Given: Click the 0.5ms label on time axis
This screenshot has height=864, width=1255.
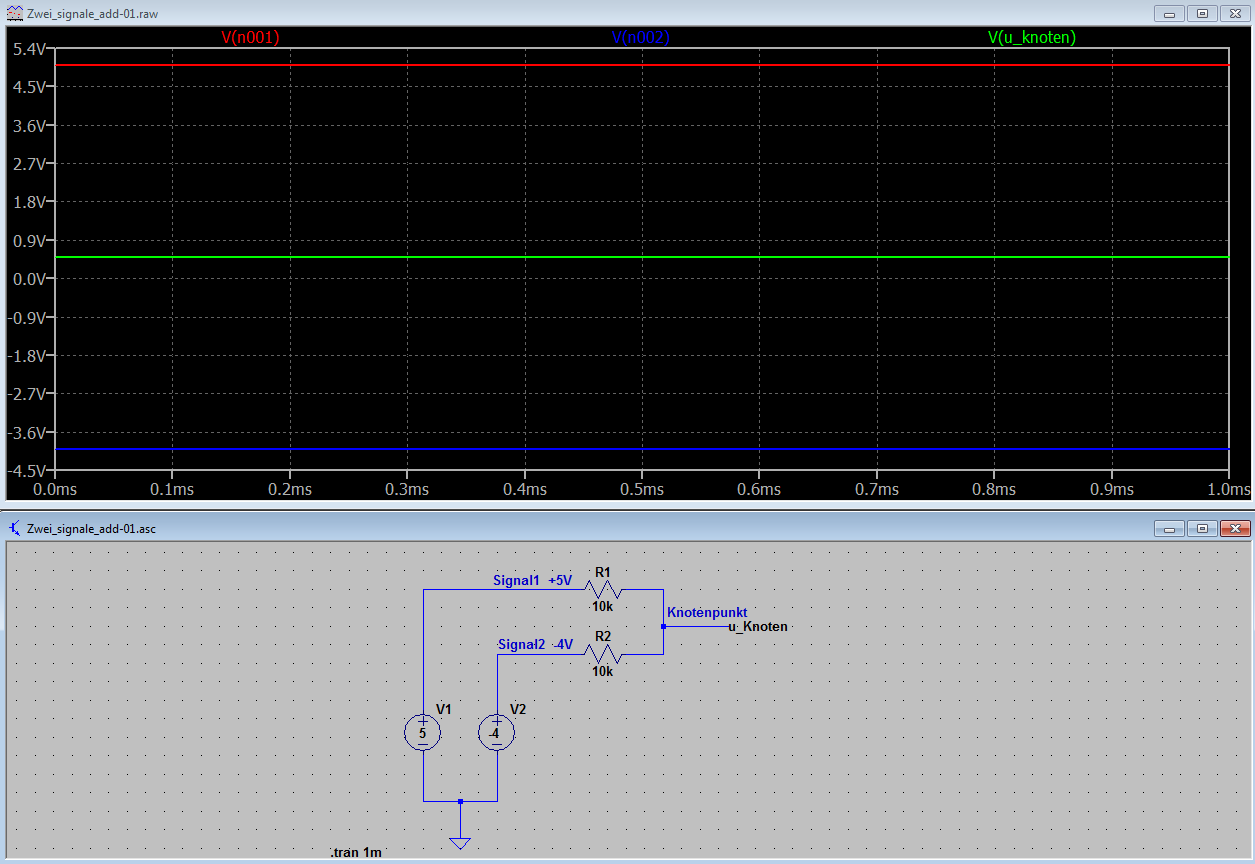Looking at the screenshot, I should 641,489.
